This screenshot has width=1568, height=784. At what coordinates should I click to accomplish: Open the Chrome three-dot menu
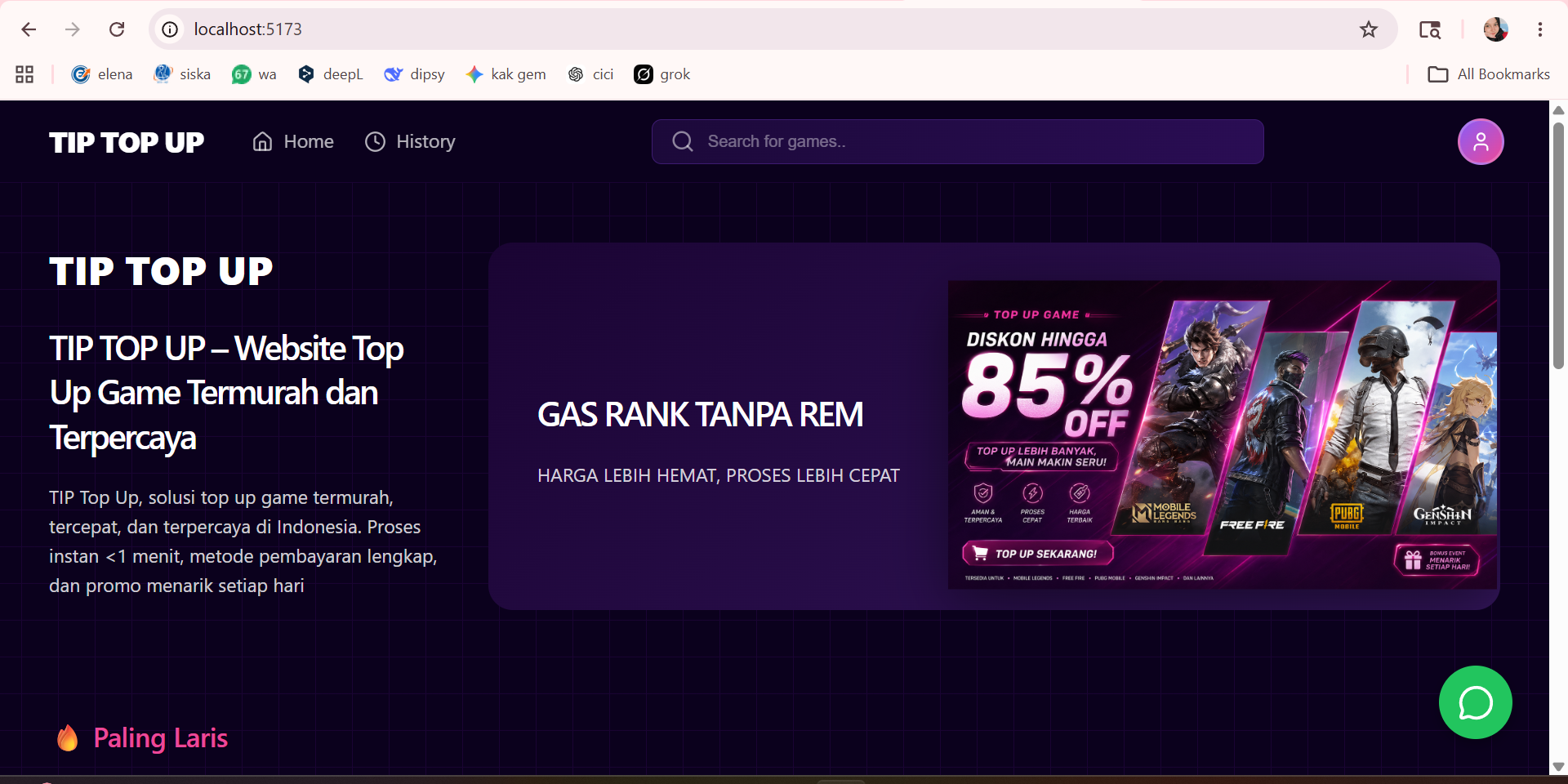[x=1540, y=29]
